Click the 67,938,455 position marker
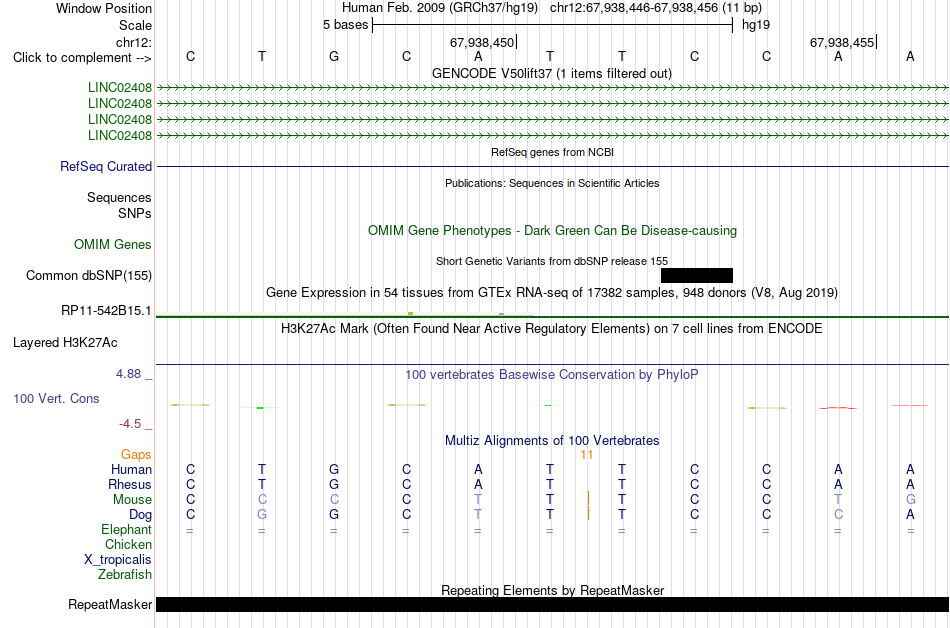The image size is (950, 628). coord(842,42)
